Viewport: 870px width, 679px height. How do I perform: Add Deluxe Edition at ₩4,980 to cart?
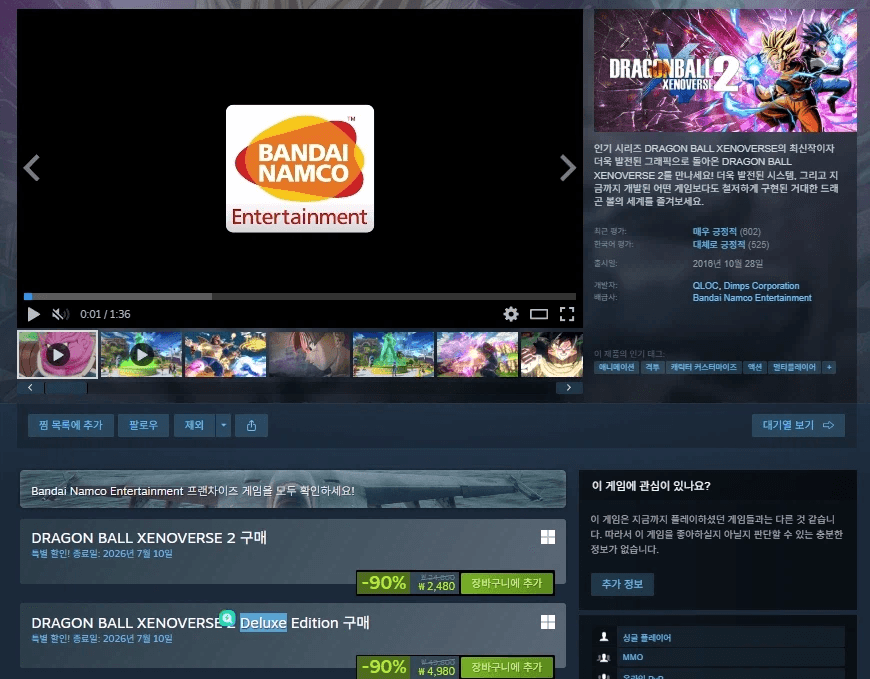coord(507,667)
